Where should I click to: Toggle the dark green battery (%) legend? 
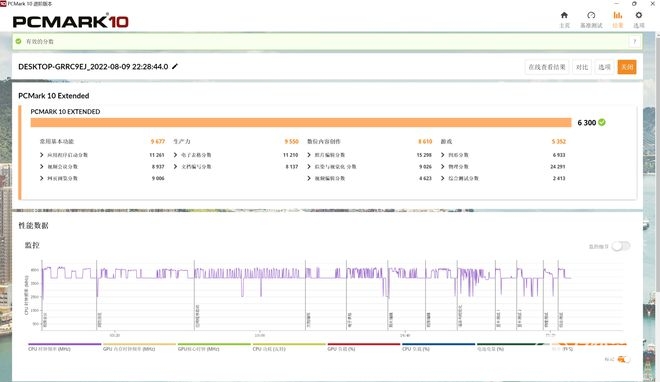(x=513, y=347)
